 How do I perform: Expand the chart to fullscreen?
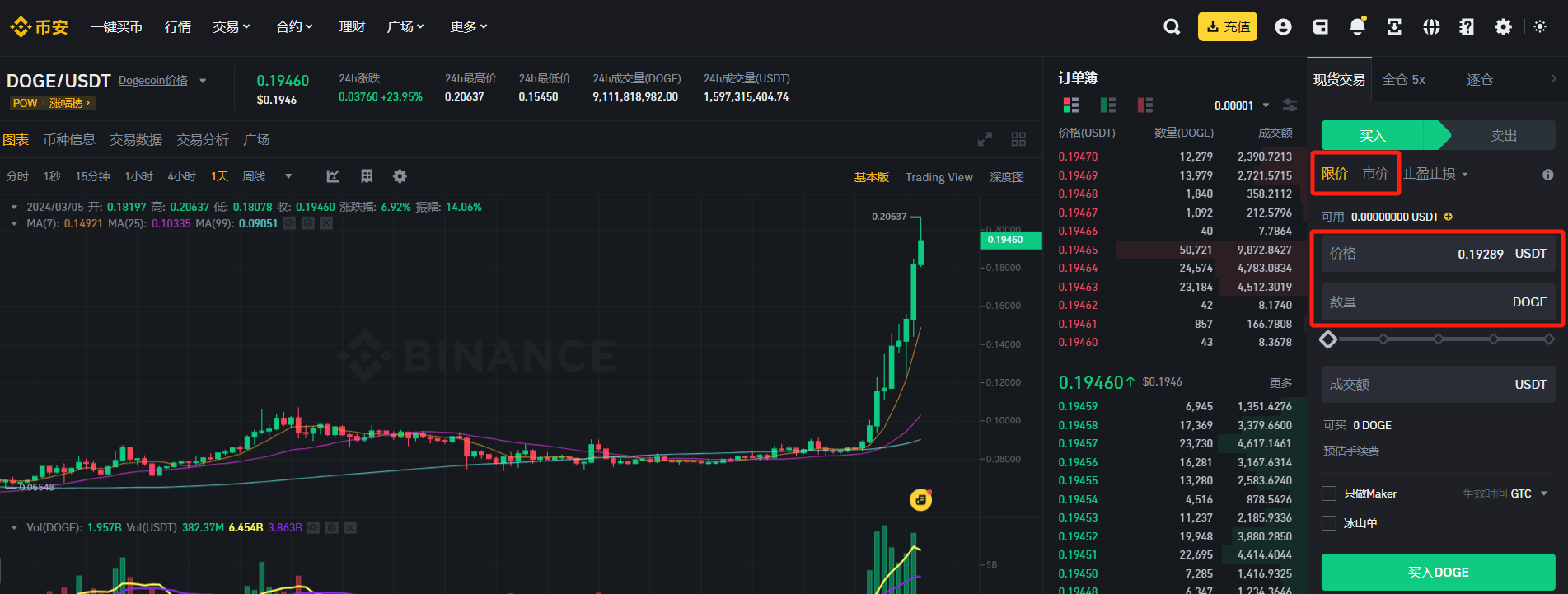coord(985,139)
